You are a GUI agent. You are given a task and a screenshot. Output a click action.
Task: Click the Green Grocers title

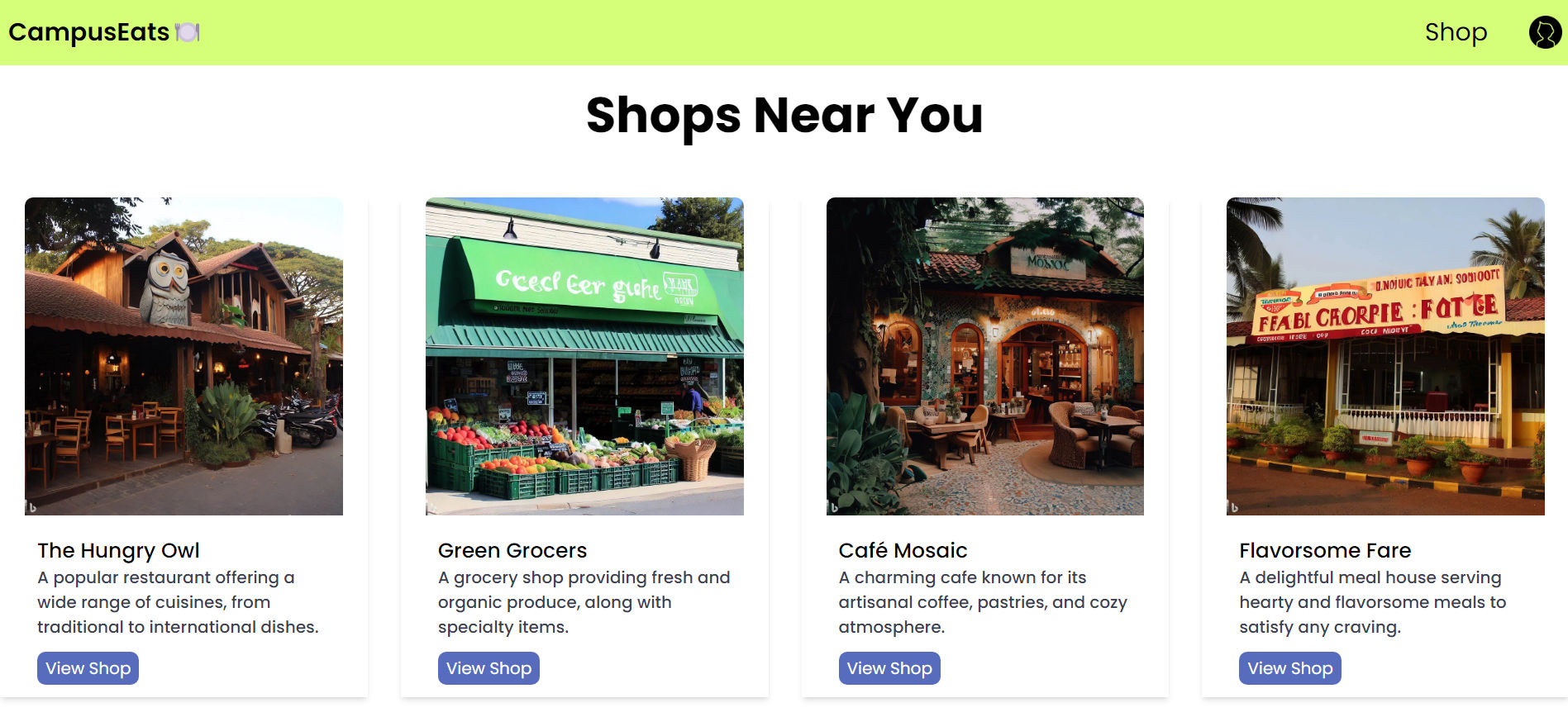(512, 550)
